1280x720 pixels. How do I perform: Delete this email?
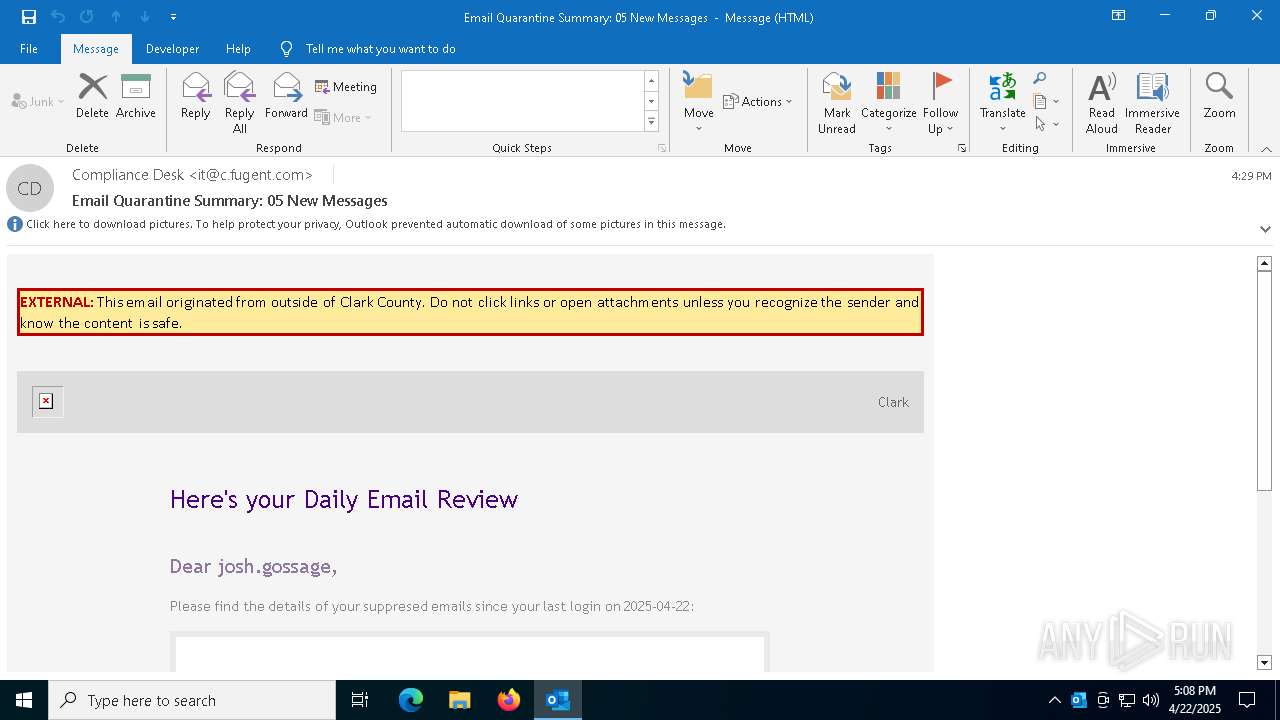pyautogui.click(x=92, y=96)
